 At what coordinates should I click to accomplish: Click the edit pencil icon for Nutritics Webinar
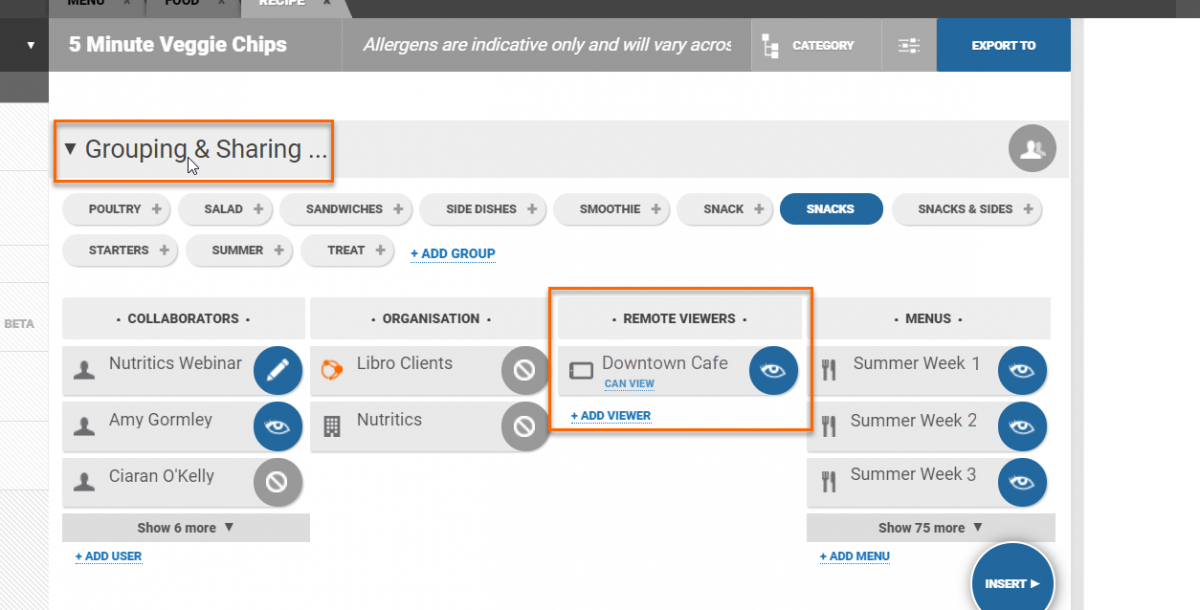coord(277,371)
